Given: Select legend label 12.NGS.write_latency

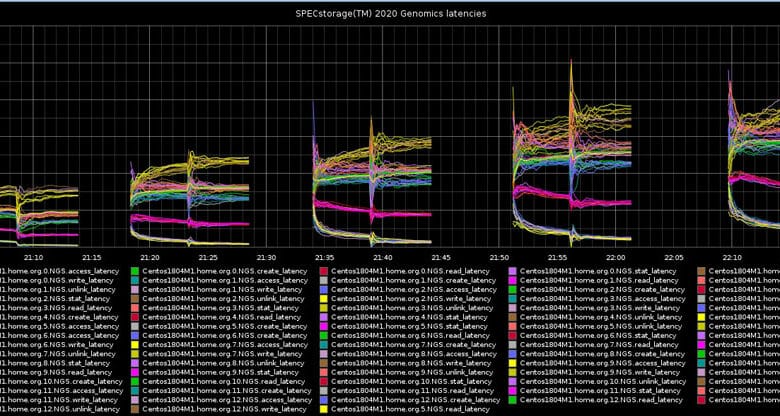Looking at the screenshot, I should click(223, 410).
